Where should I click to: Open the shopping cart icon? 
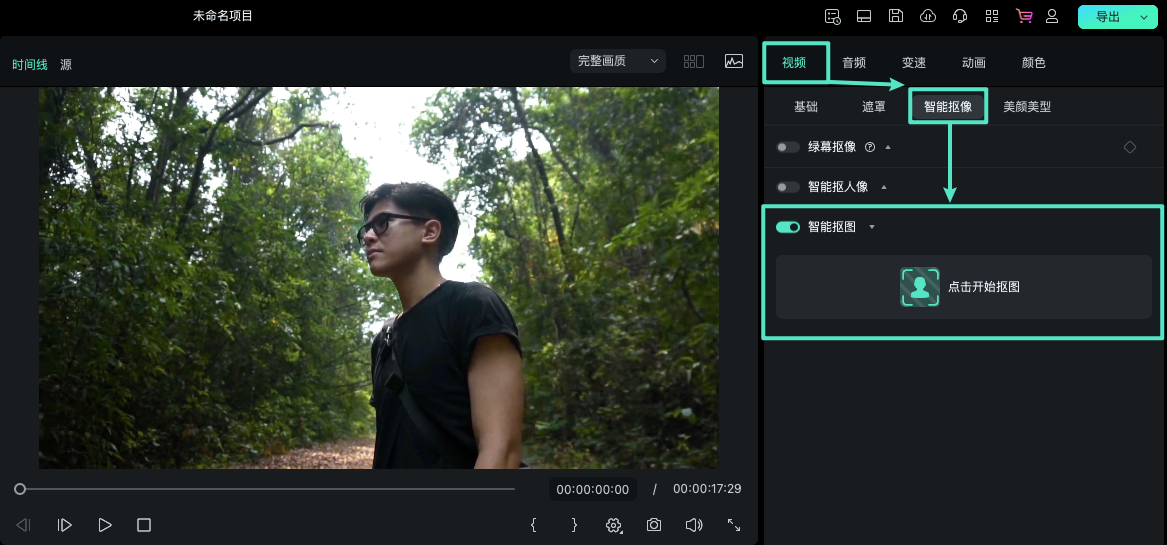click(x=1024, y=16)
